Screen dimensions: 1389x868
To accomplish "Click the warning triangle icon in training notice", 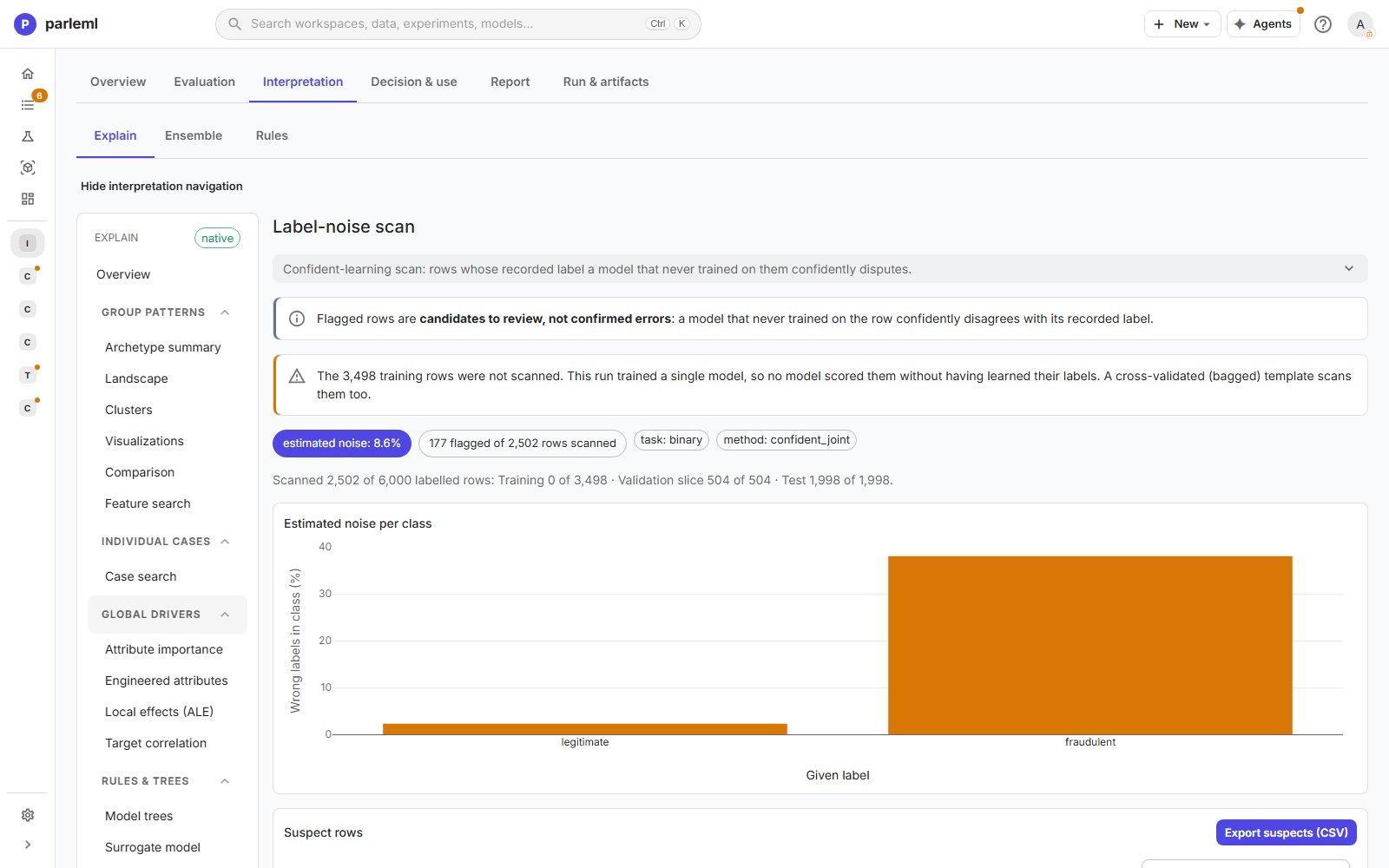I will [x=297, y=376].
